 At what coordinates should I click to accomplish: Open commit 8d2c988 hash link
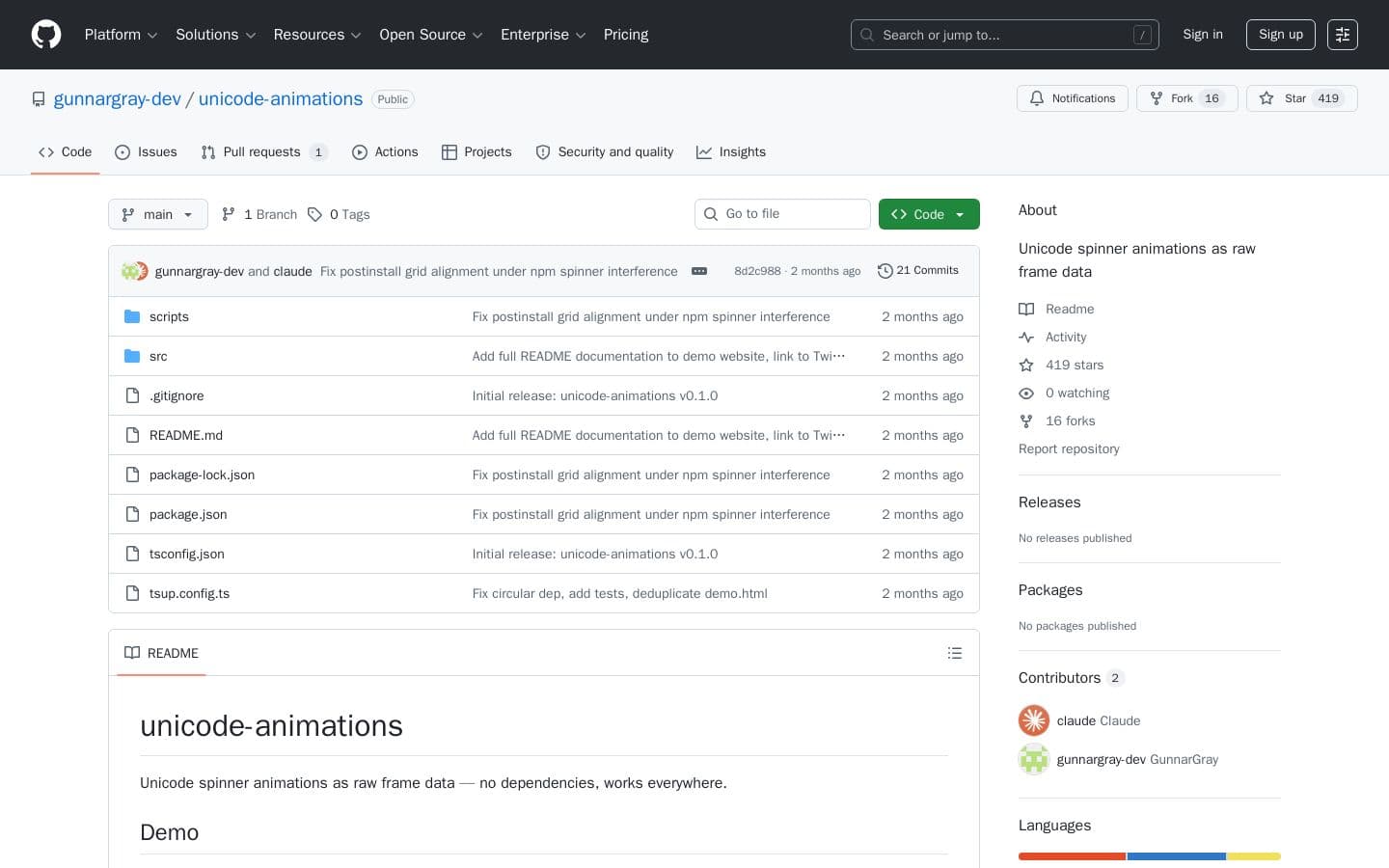pyautogui.click(x=757, y=271)
